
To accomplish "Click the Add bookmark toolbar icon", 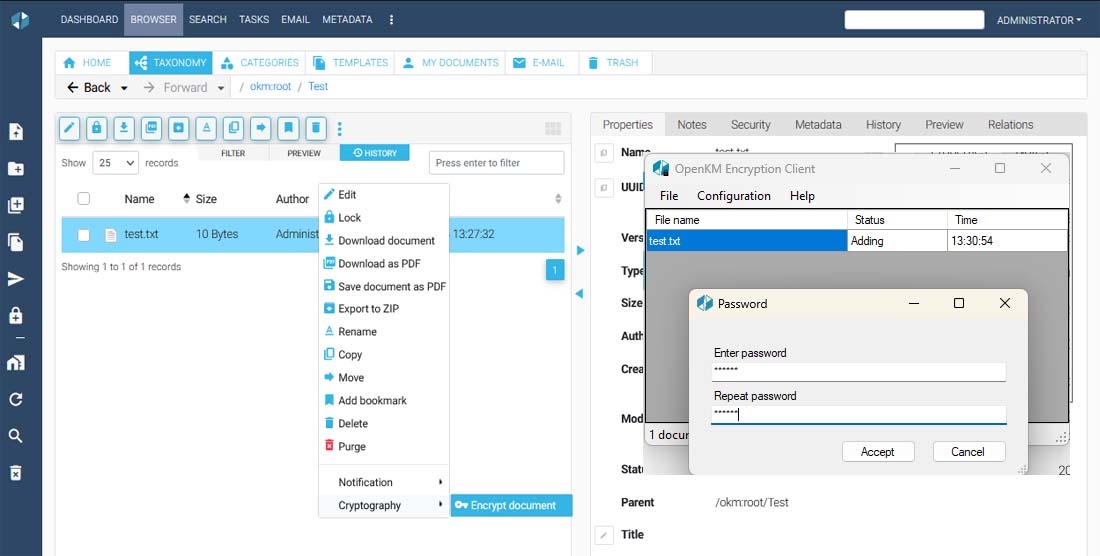I will [288, 128].
